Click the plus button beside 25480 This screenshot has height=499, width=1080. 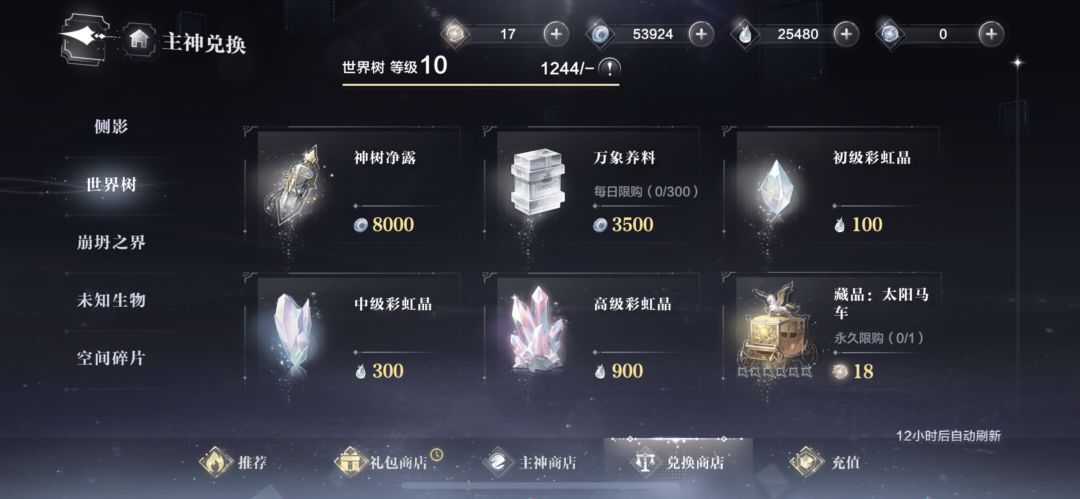tap(846, 34)
